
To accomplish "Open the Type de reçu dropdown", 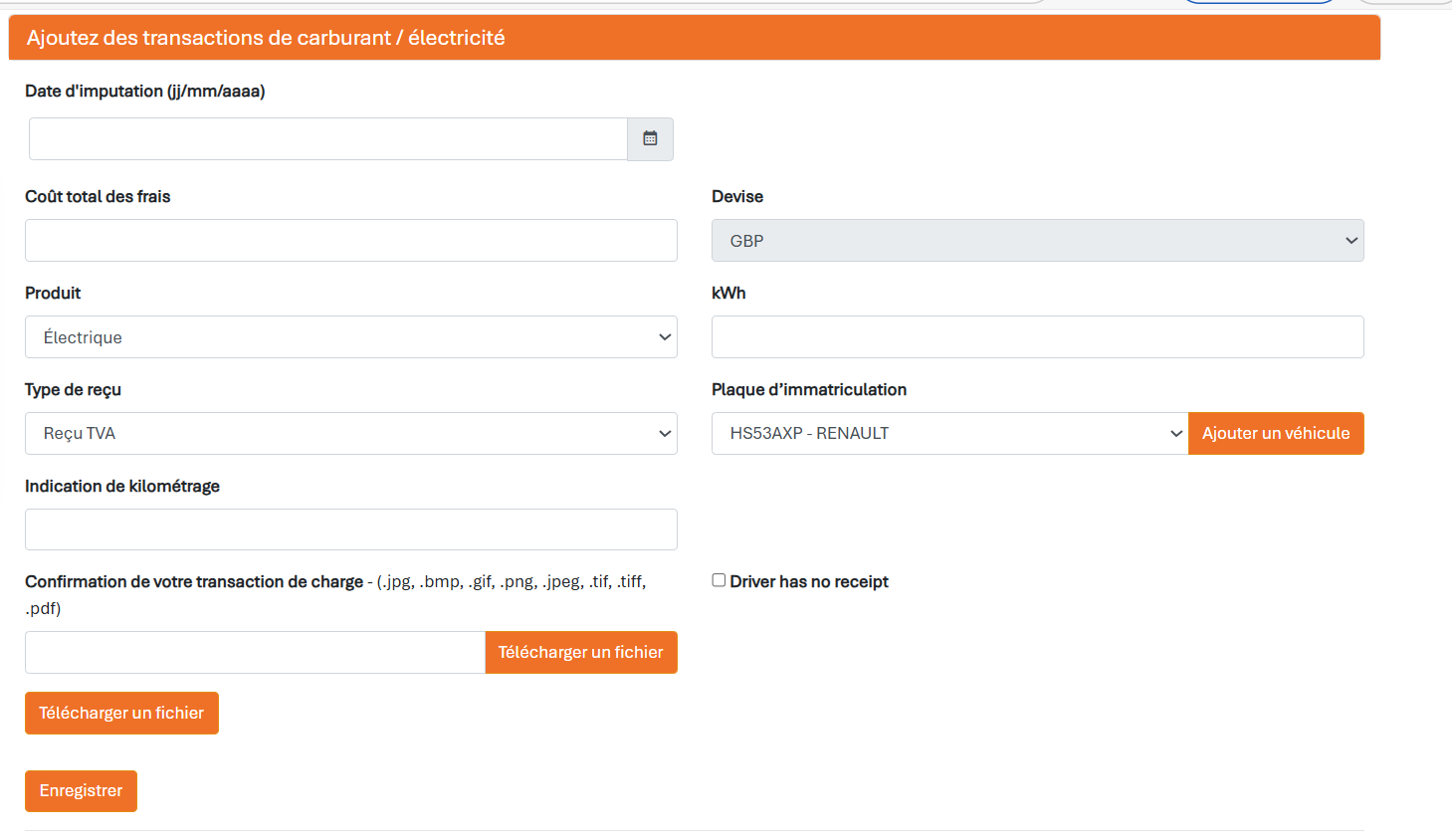I will [351, 434].
